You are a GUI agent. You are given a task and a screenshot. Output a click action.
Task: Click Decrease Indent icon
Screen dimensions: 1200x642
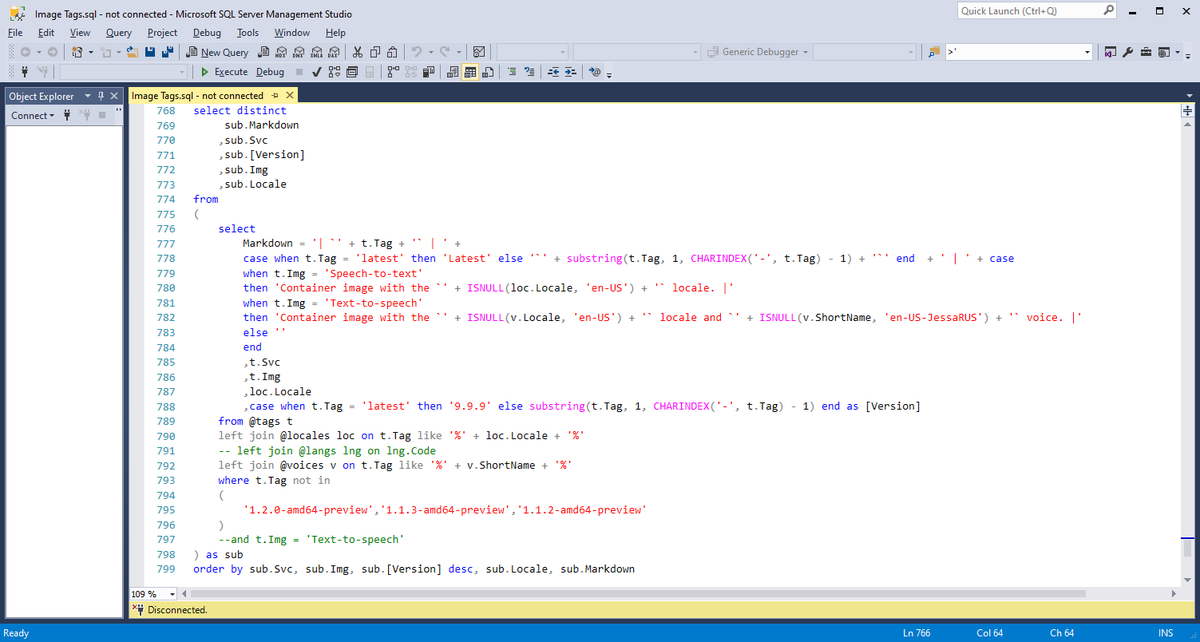pyautogui.click(x=553, y=72)
